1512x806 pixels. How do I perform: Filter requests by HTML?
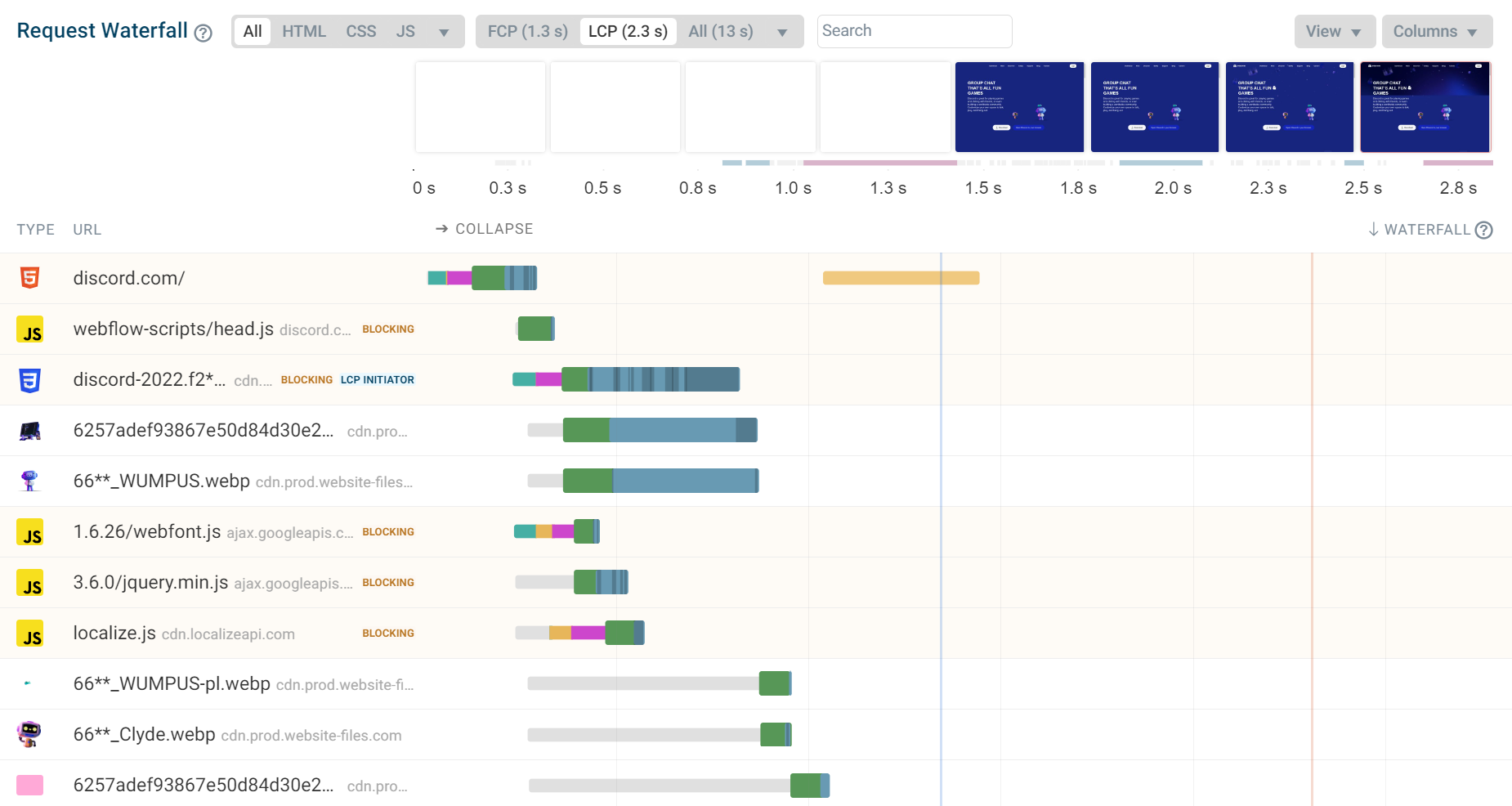(x=304, y=31)
